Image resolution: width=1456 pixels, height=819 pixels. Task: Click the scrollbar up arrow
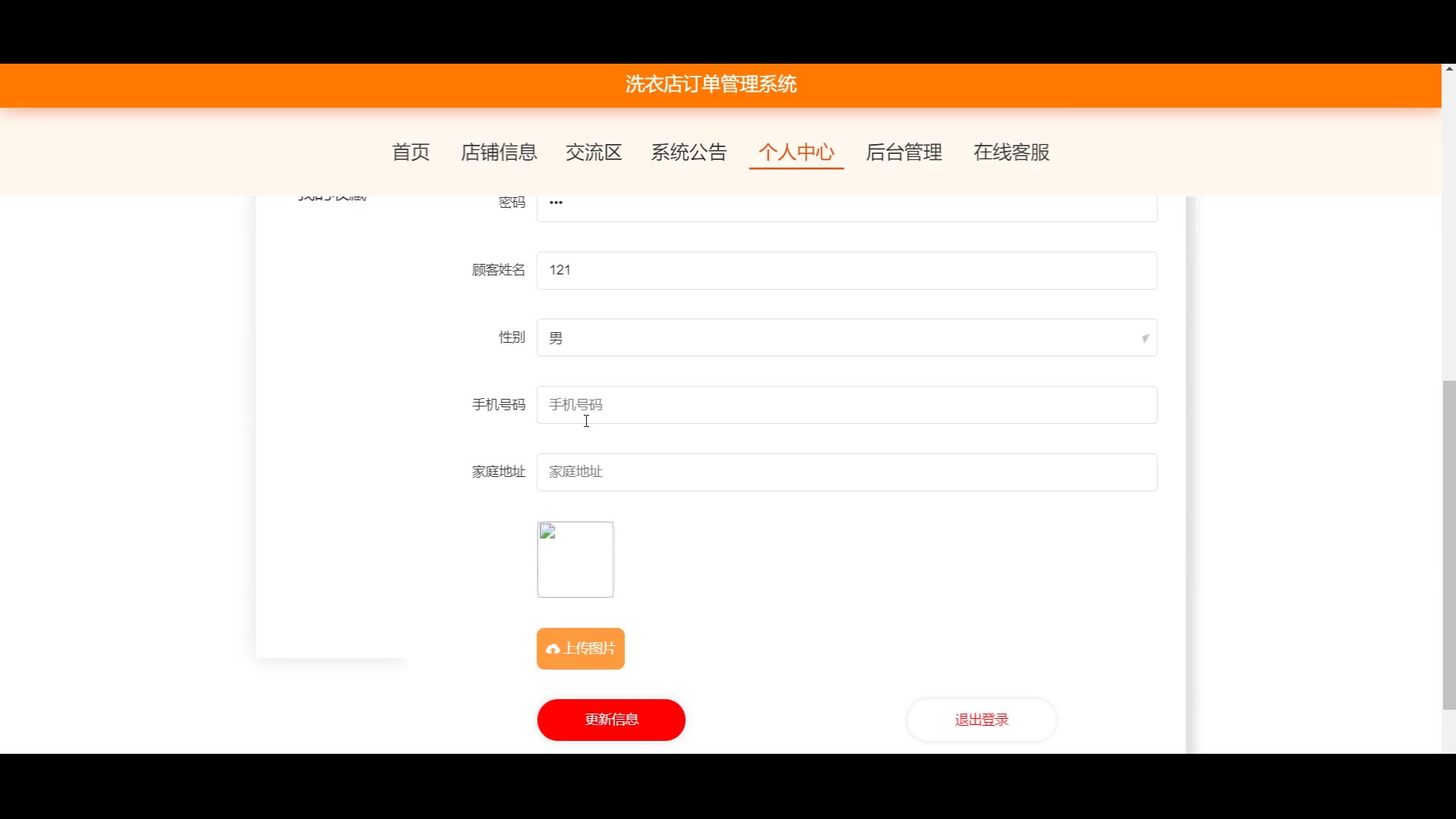coord(1448,69)
